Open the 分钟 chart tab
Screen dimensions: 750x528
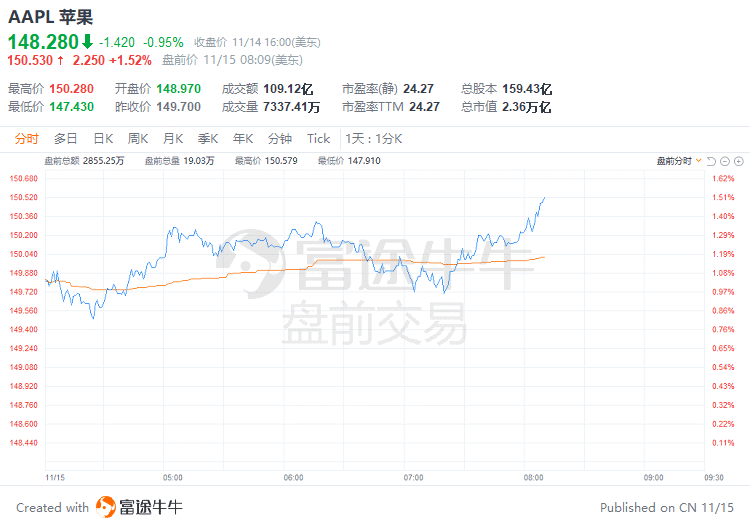280,139
